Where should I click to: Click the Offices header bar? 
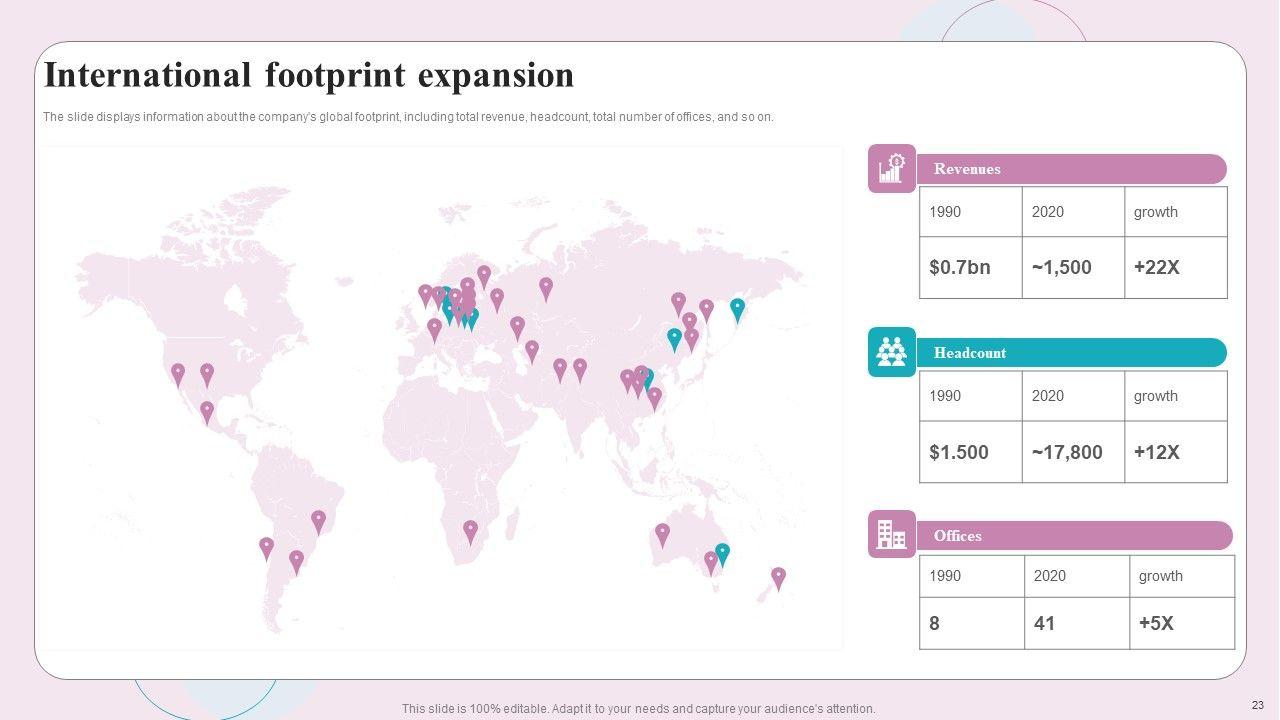1073,536
